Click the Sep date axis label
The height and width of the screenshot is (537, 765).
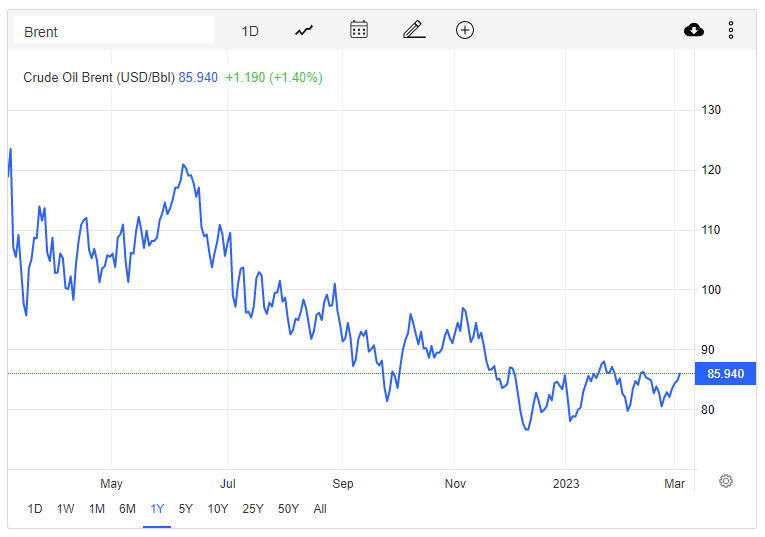coord(342,484)
